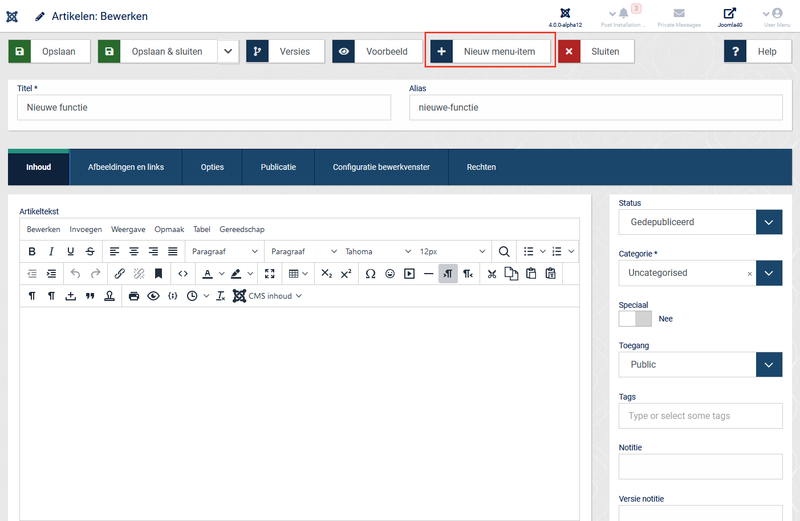This screenshot has width=800, height=521.
Task: Click the emoticon smiley icon
Action: click(x=390, y=273)
